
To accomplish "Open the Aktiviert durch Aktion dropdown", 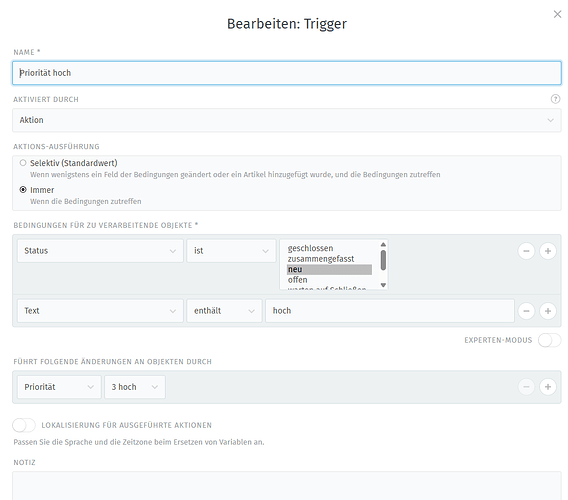I will pos(287,120).
